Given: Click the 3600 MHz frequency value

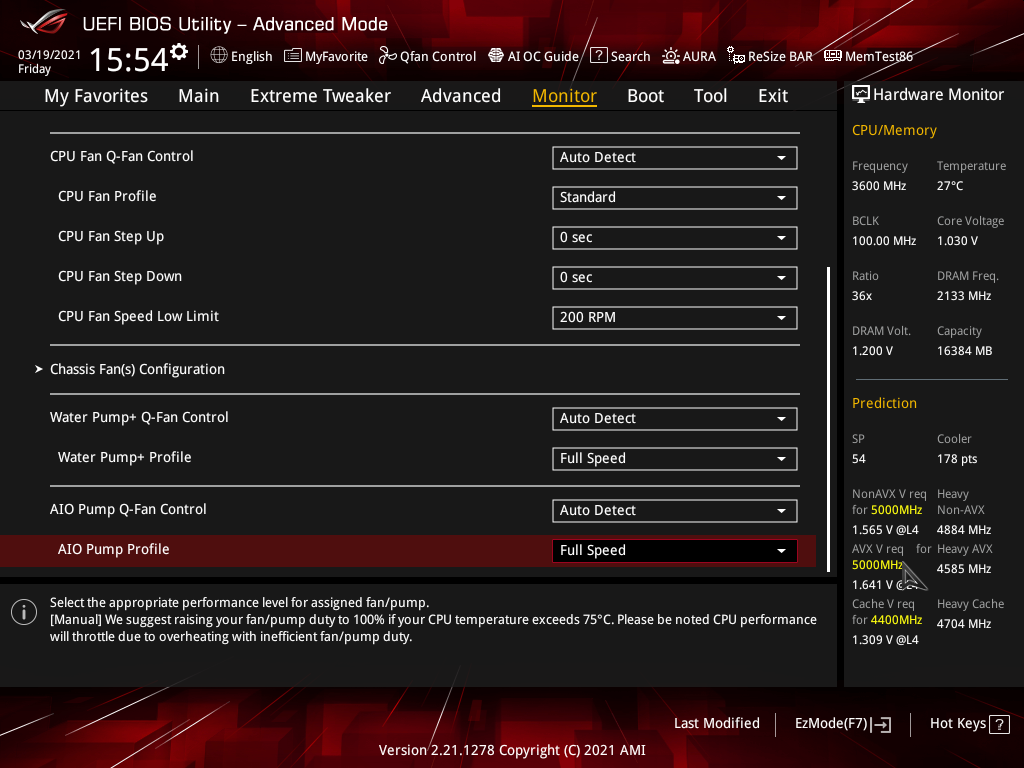Looking at the screenshot, I should click(x=878, y=186).
